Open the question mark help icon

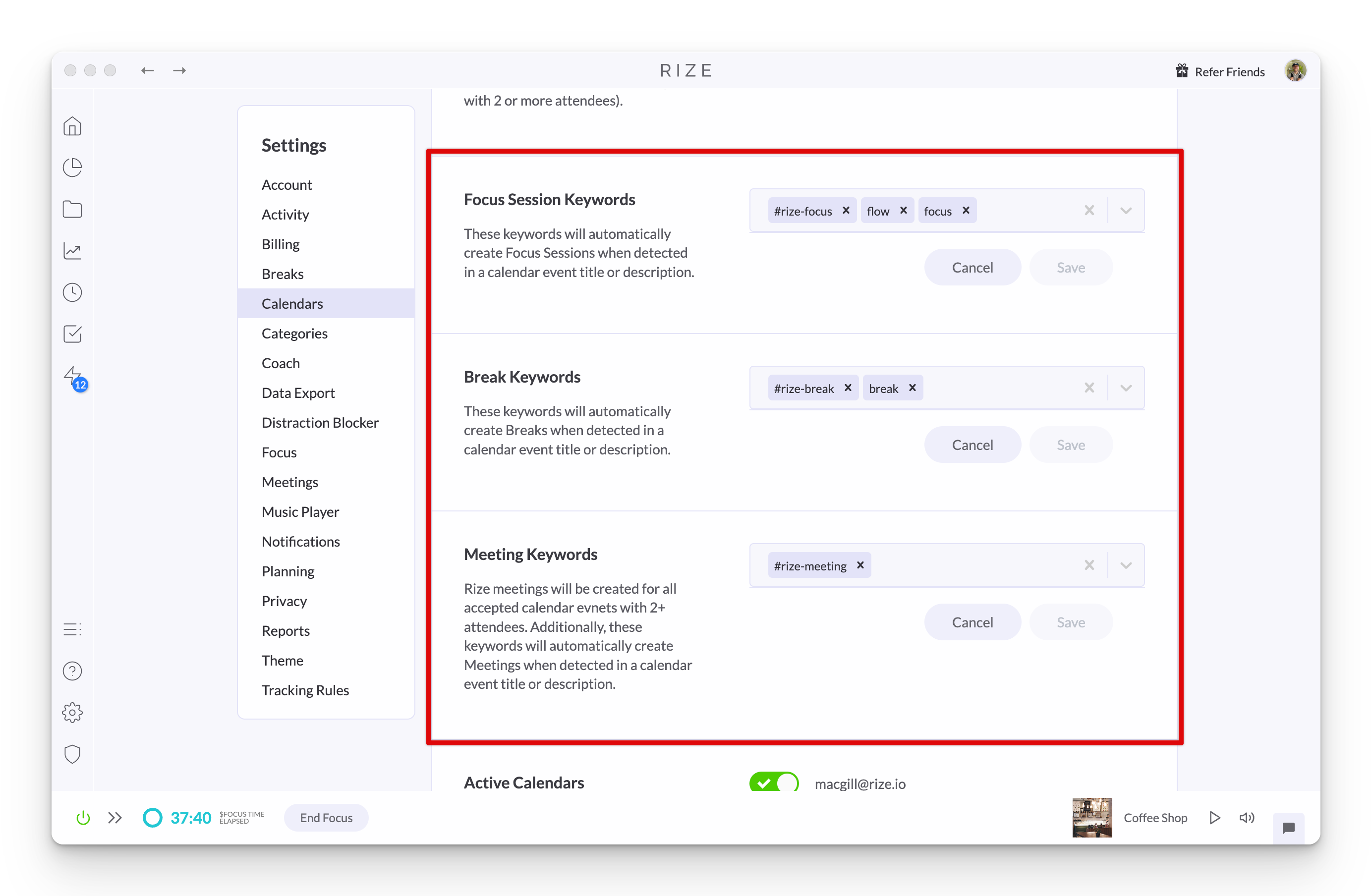72,671
